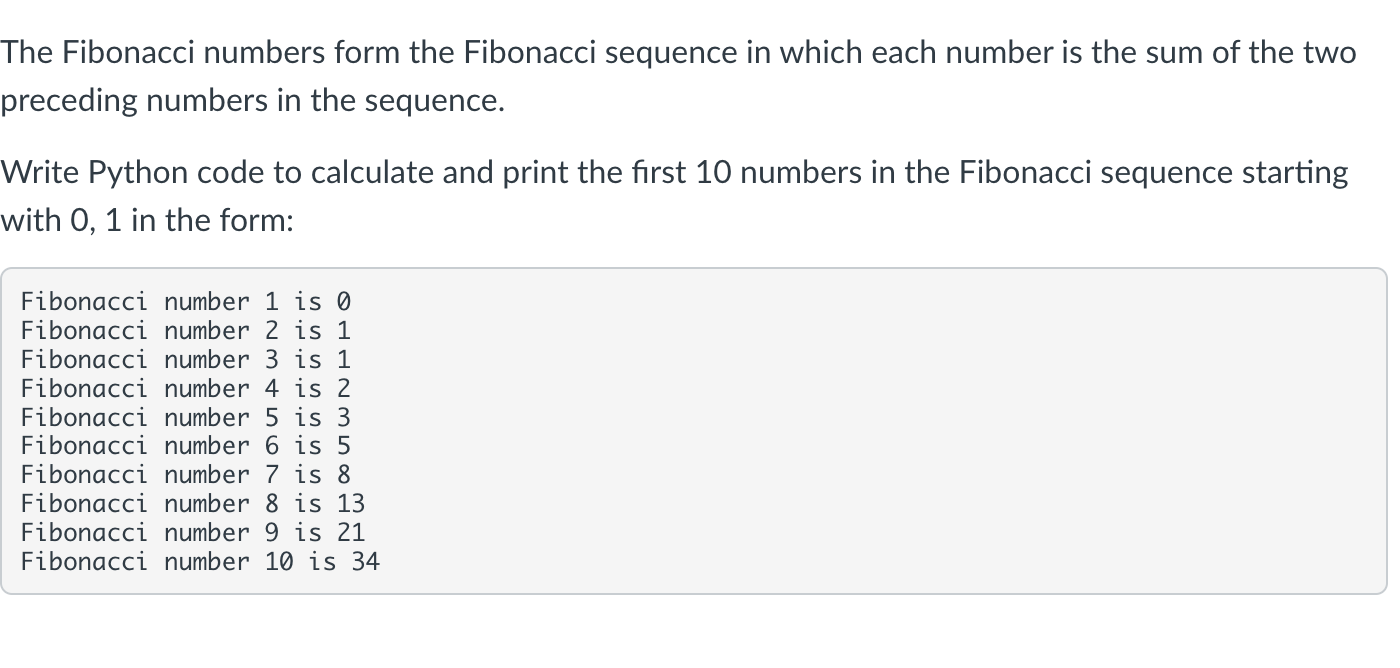Screen dimensions: 1400x668
Task: Select the line 'Fibonacci number 3 is 1'
Action: (186, 360)
